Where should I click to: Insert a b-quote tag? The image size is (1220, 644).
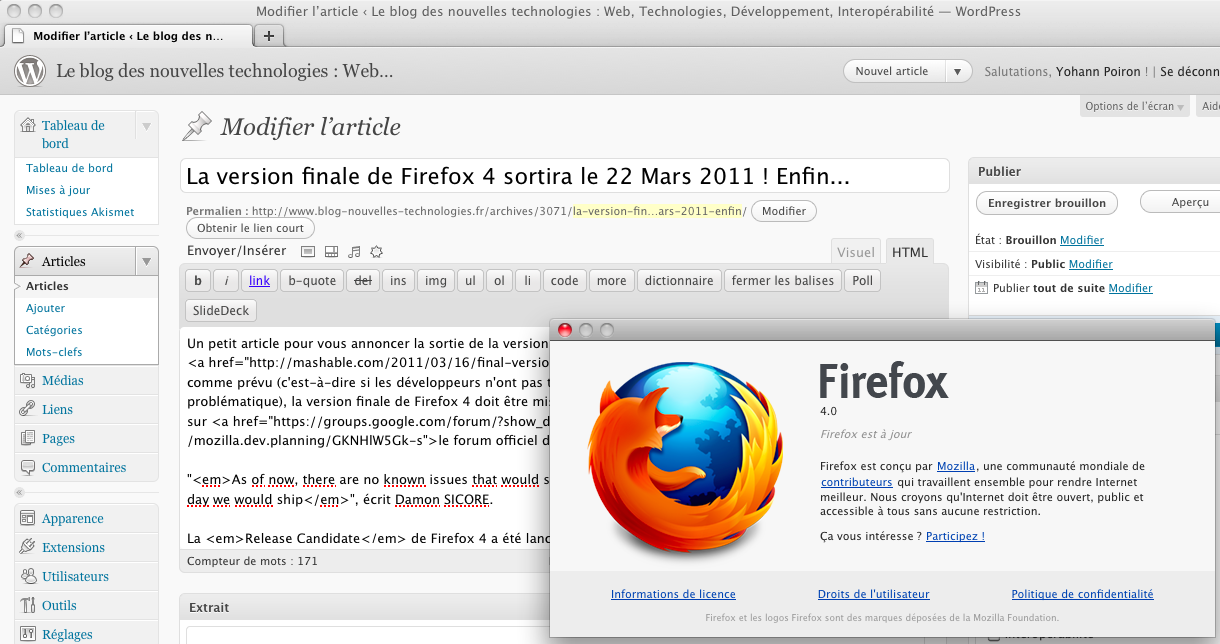point(312,281)
